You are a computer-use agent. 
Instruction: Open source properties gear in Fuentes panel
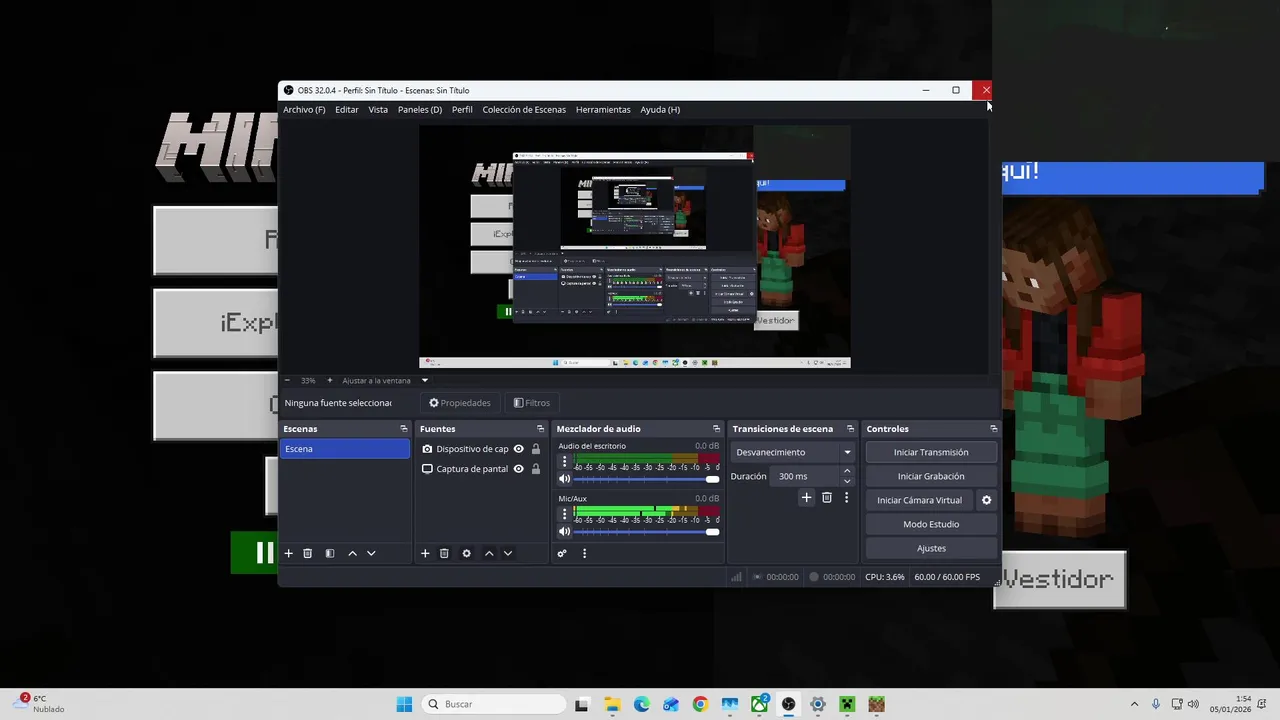coord(466,553)
